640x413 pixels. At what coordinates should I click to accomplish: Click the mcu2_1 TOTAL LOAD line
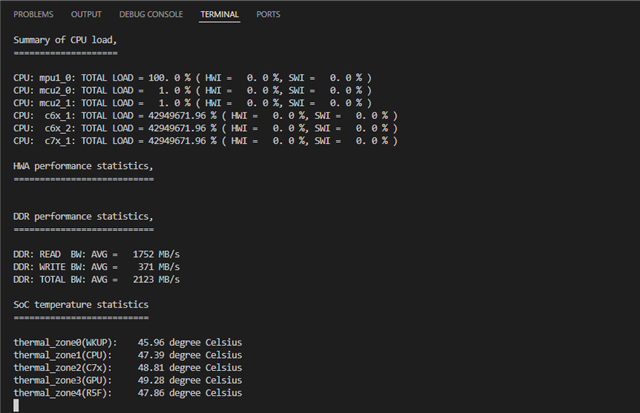(192, 103)
